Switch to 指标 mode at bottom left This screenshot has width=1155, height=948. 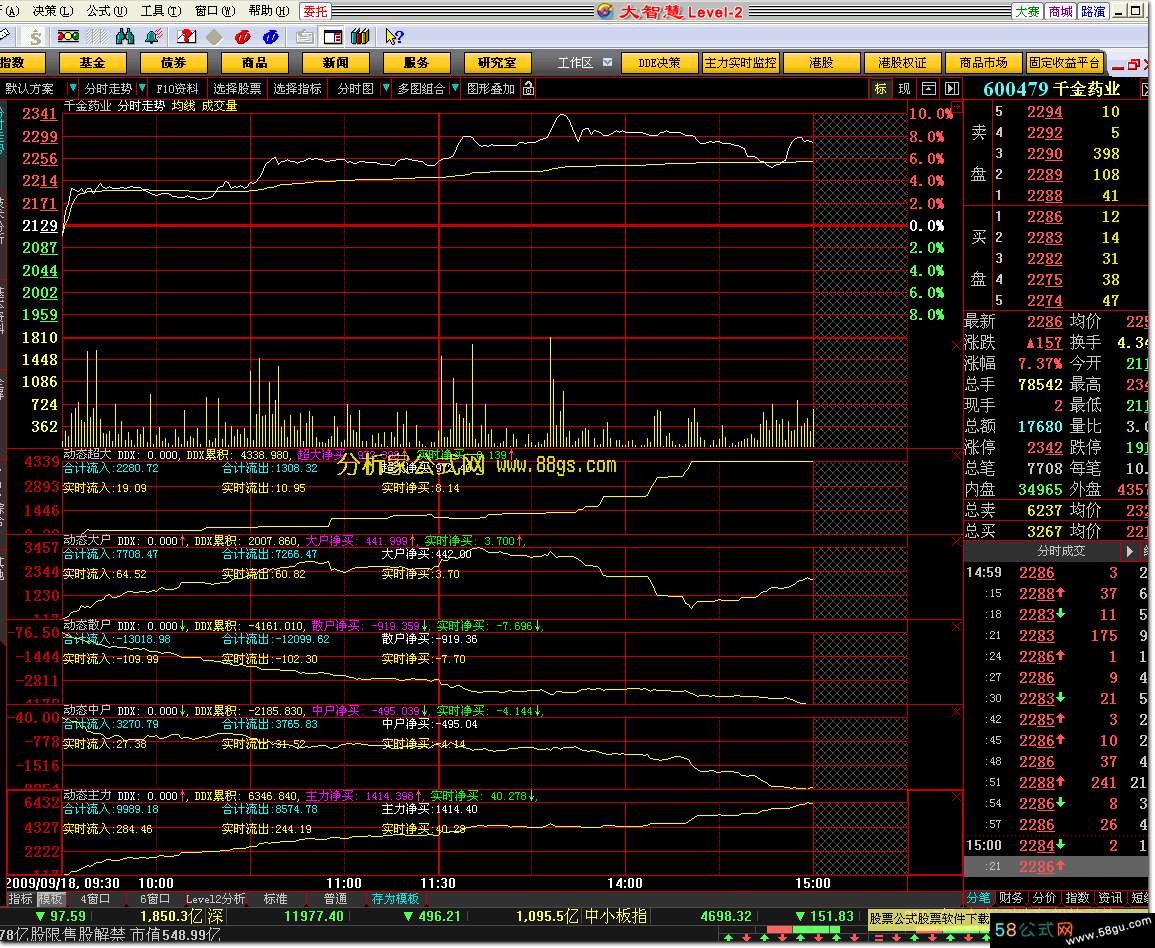(21, 899)
